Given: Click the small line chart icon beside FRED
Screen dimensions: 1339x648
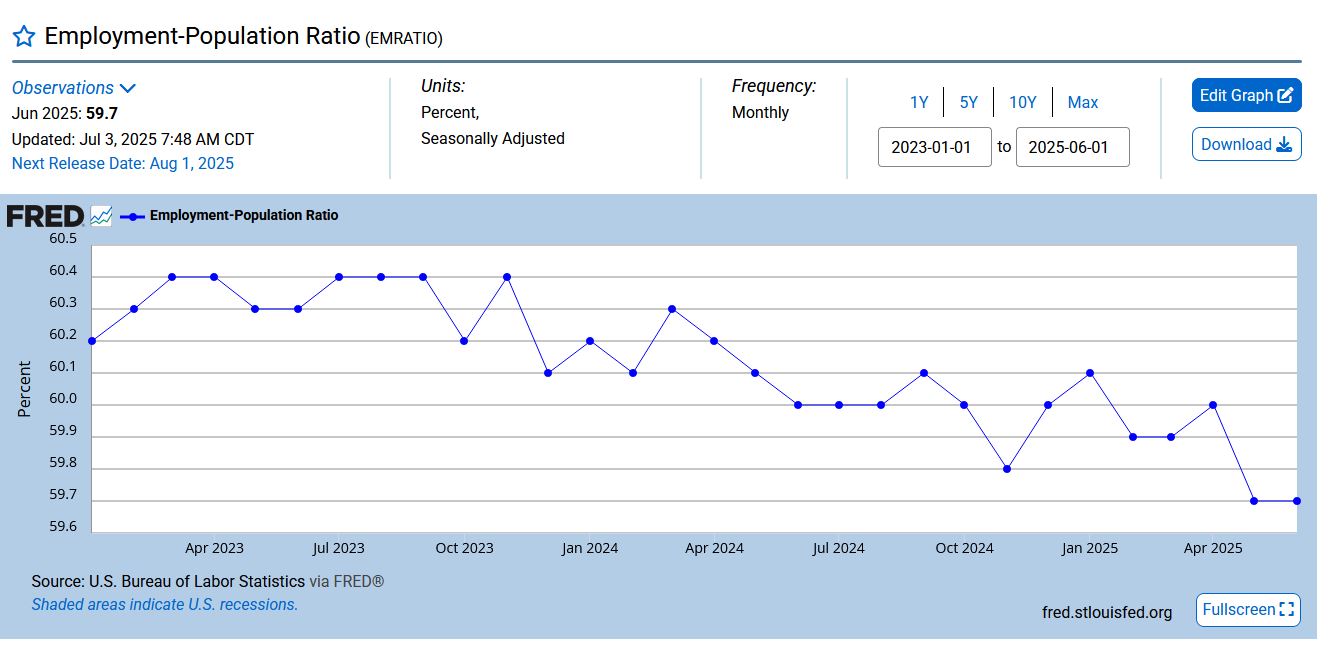Looking at the screenshot, I should (101, 216).
